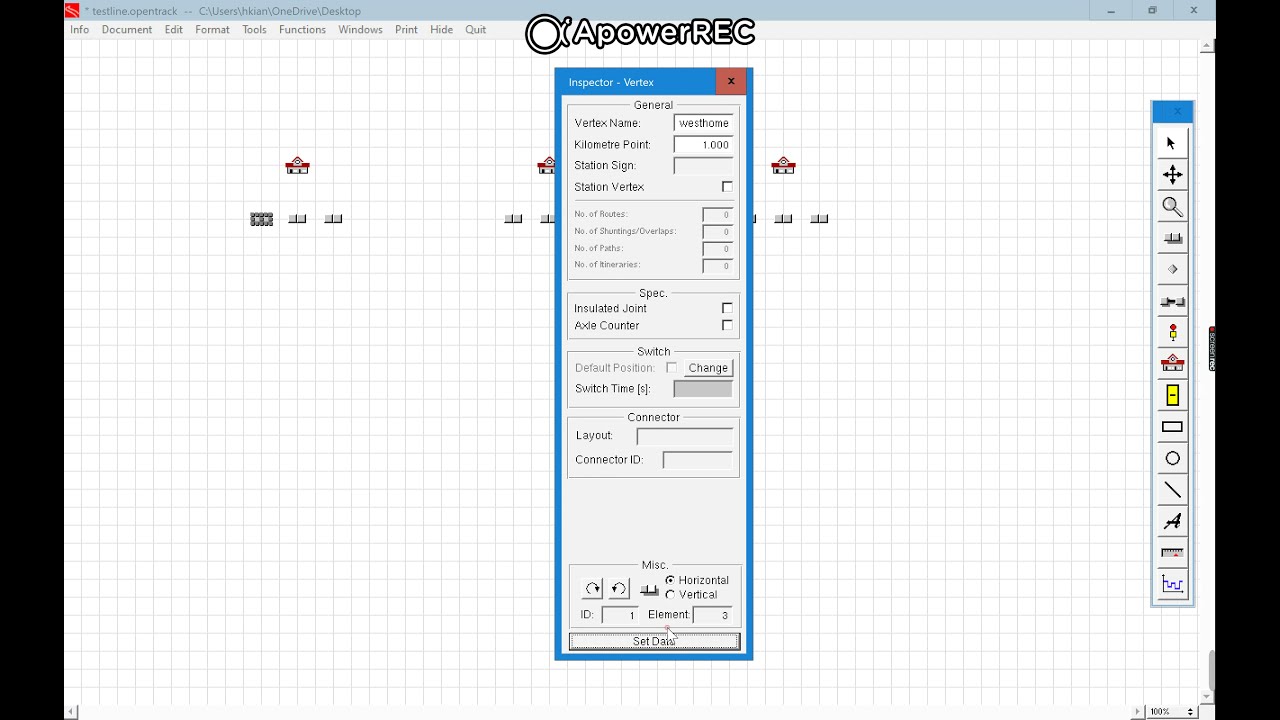The height and width of the screenshot is (720, 1280).
Task: Click the rightmost station icon on canvas
Action: point(783,166)
